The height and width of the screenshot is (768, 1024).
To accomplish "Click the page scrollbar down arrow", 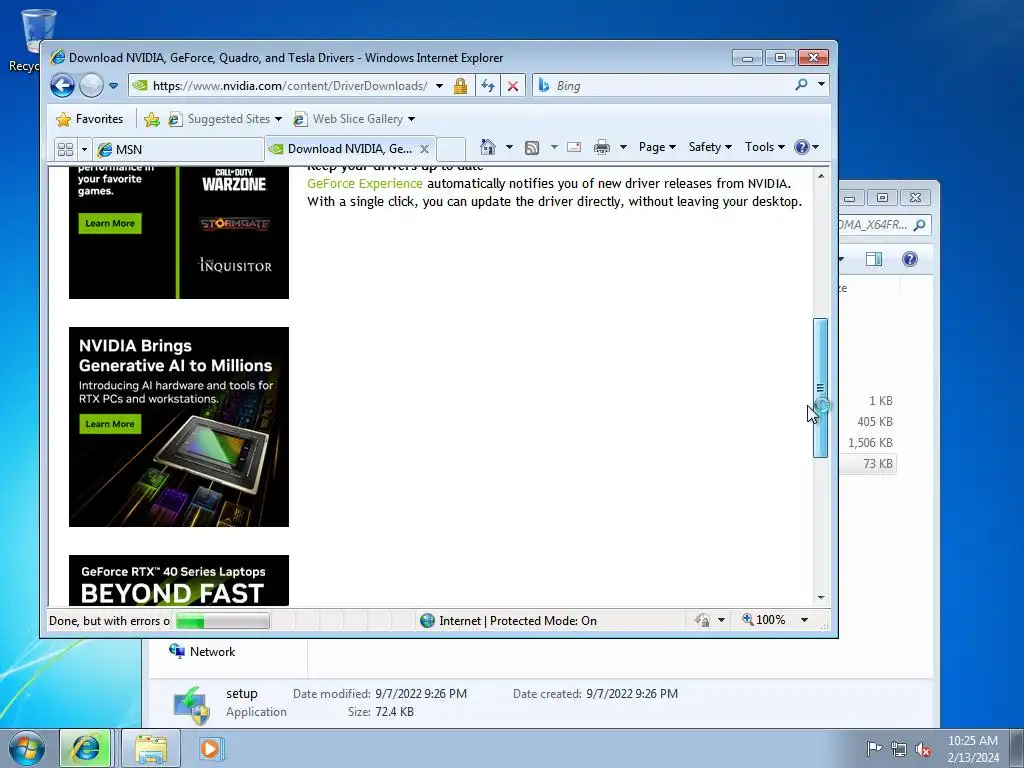I will pyautogui.click(x=821, y=598).
